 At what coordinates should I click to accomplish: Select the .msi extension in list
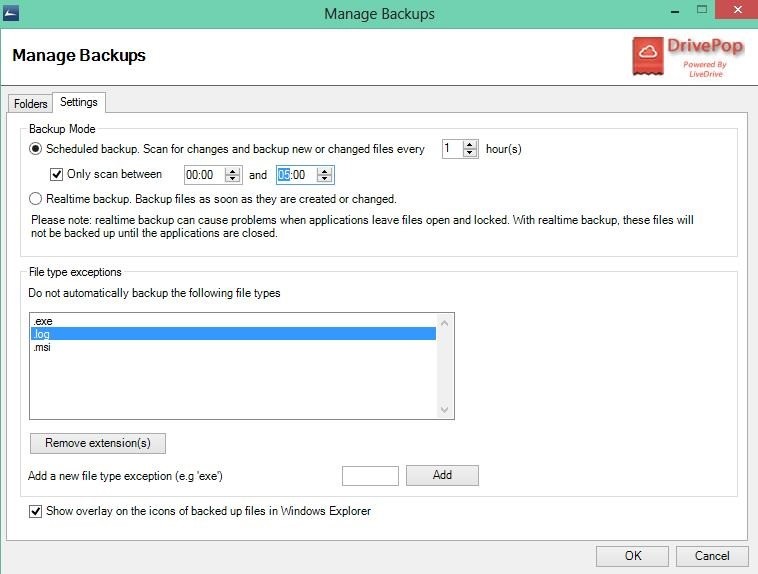233,347
